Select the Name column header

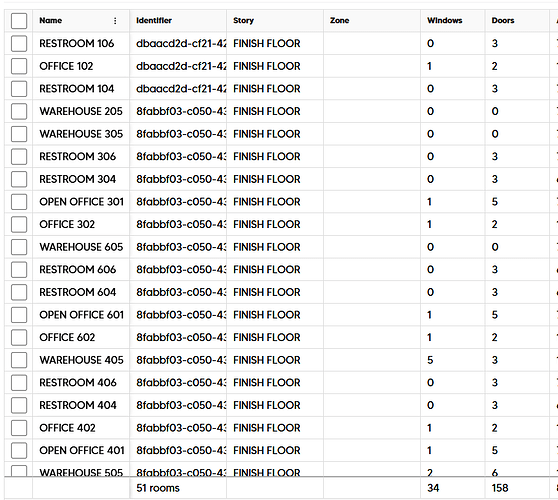click(51, 21)
